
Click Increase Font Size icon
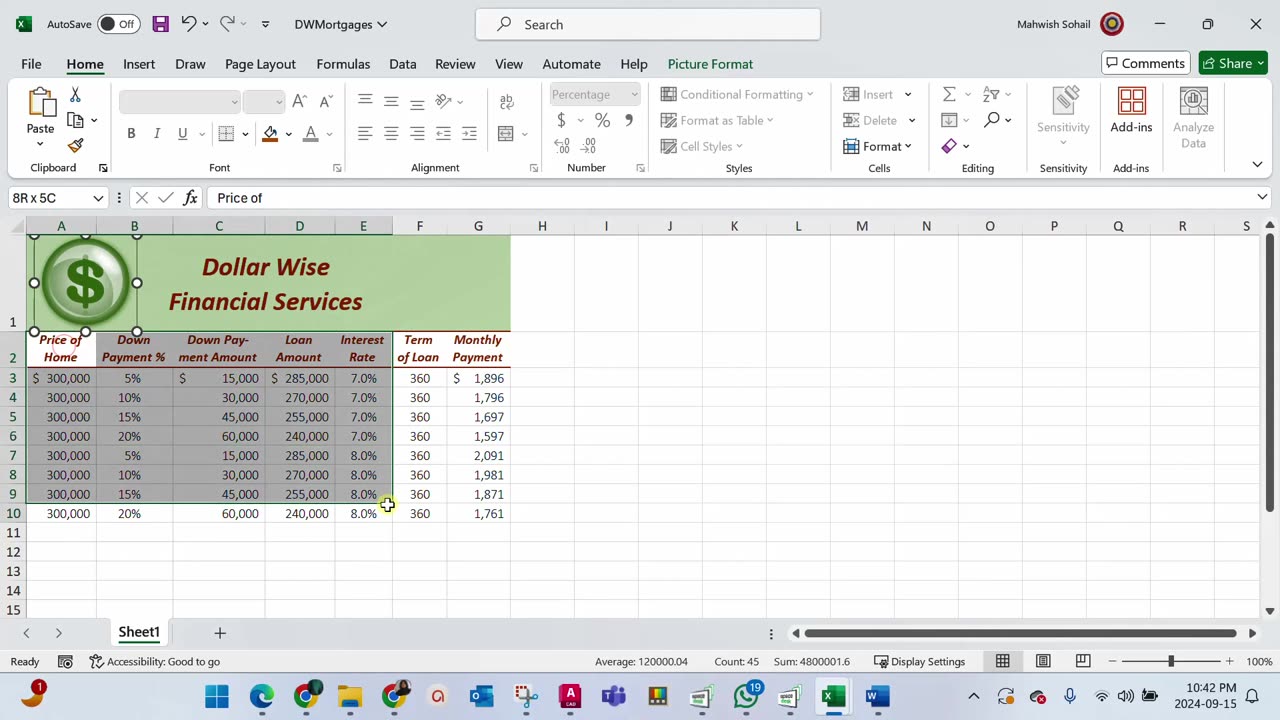[x=299, y=101]
